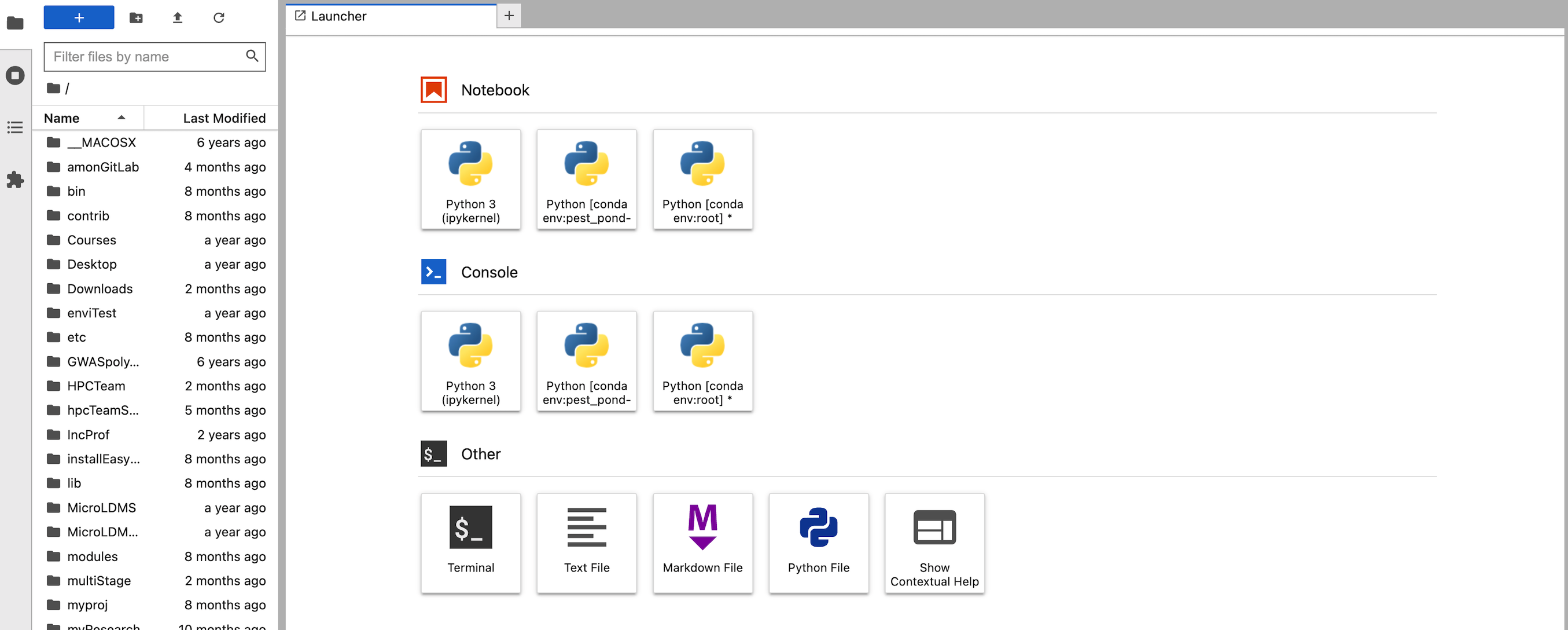The height and width of the screenshot is (630, 1568).
Task: Select the GWASpoly... folder
Action: coord(155,362)
